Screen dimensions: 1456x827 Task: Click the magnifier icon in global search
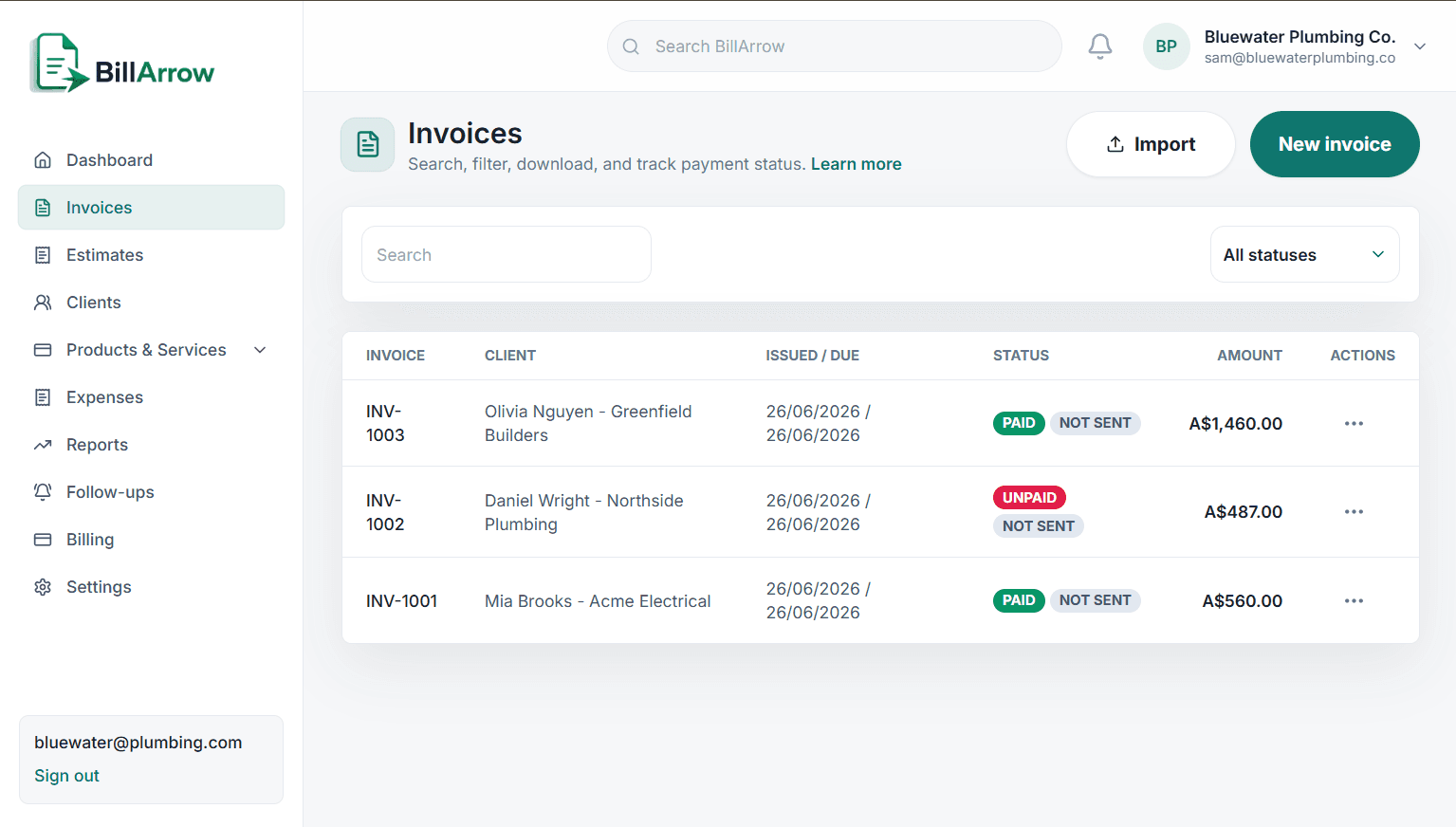[x=631, y=46]
